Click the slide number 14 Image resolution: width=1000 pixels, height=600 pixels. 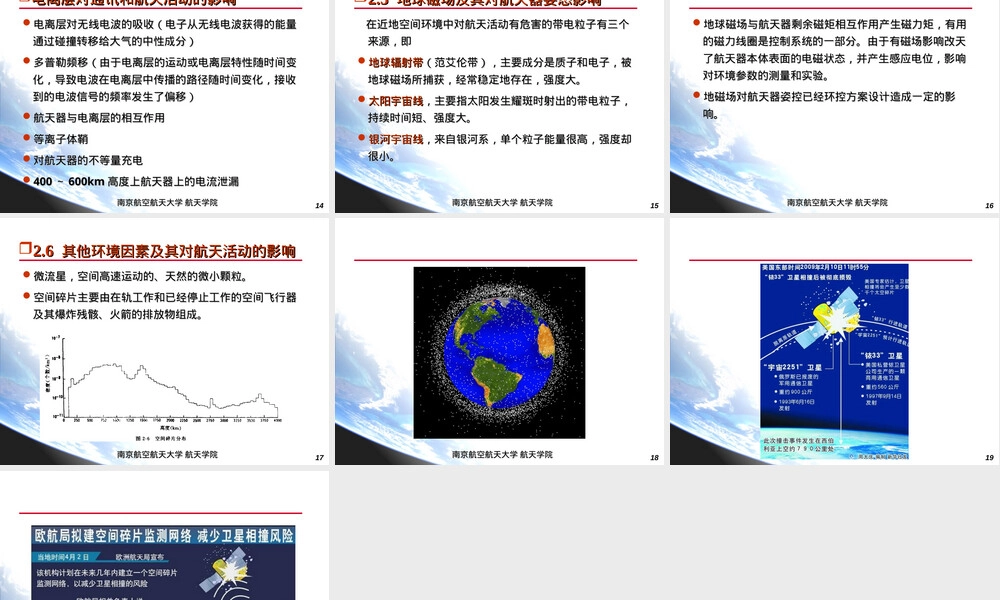click(x=320, y=206)
